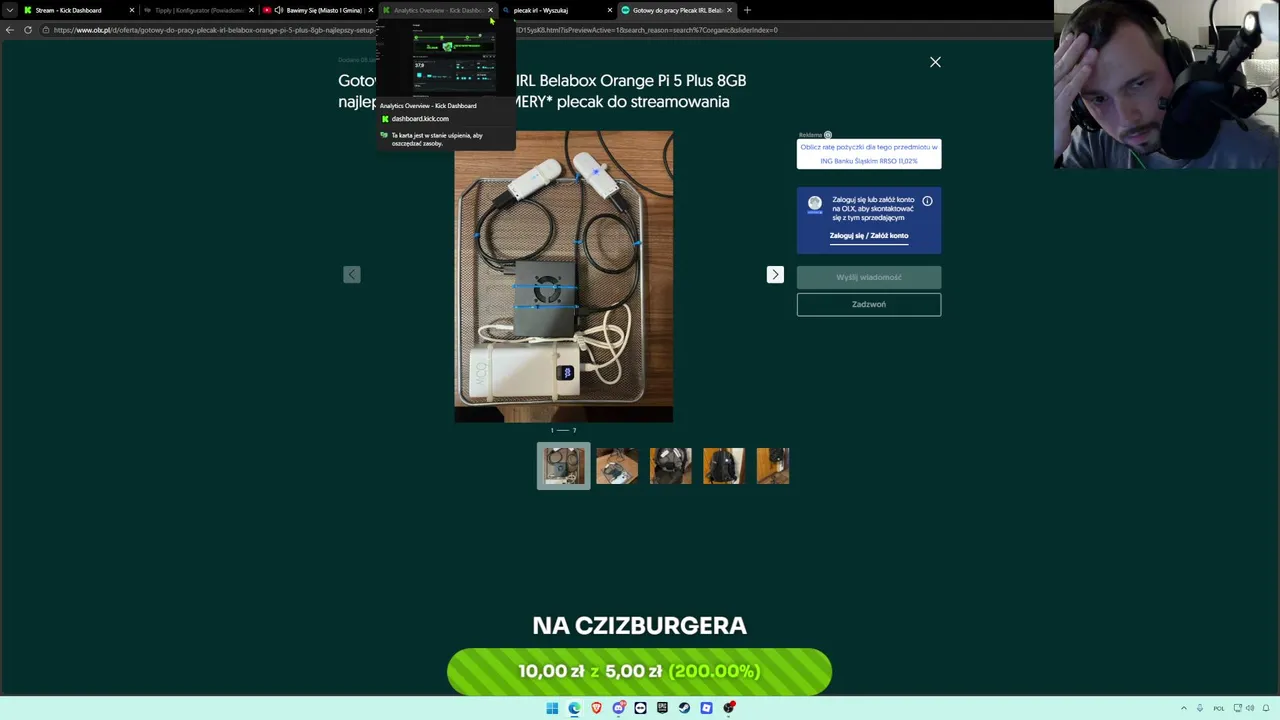This screenshot has width=1280, height=720.
Task: Click the olx.pl address bar URL
Action: click(x=415, y=30)
